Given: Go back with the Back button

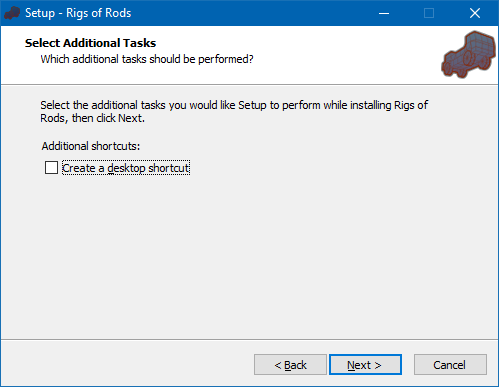Looking at the screenshot, I should 290,365.
